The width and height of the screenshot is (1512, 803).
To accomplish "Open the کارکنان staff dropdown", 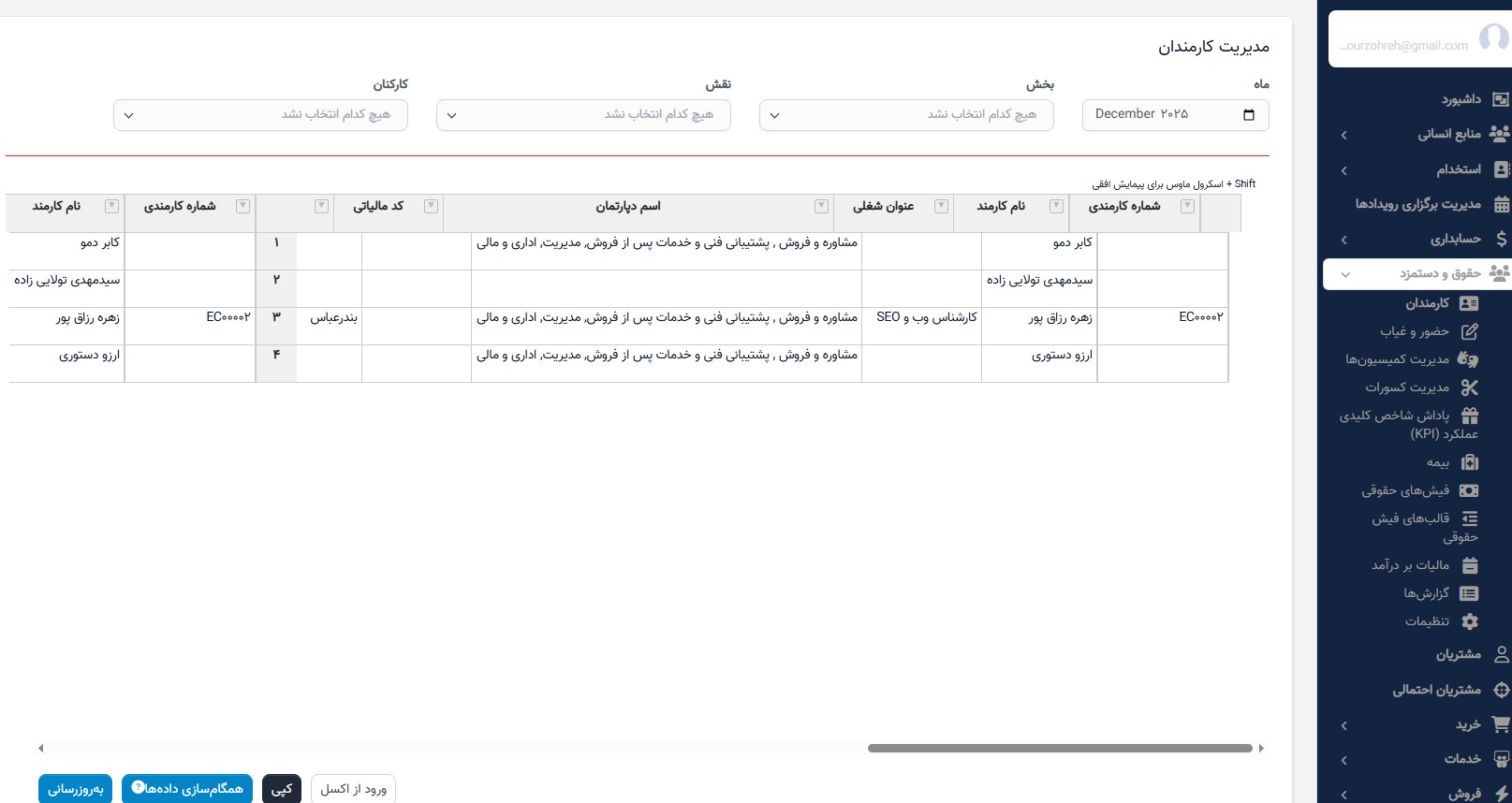I will [x=260, y=115].
